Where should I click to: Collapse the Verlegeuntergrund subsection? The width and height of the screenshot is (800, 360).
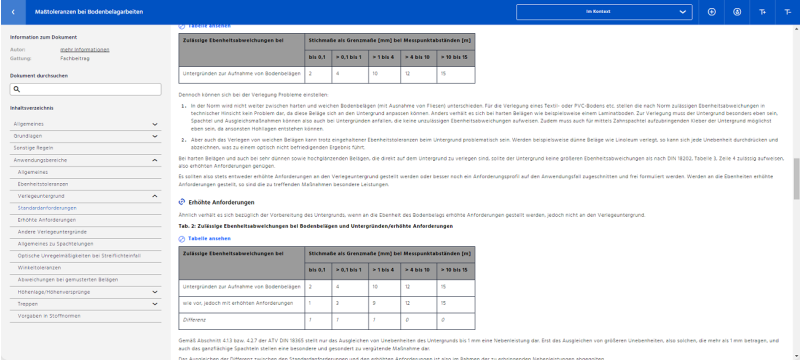pos(155,196)
